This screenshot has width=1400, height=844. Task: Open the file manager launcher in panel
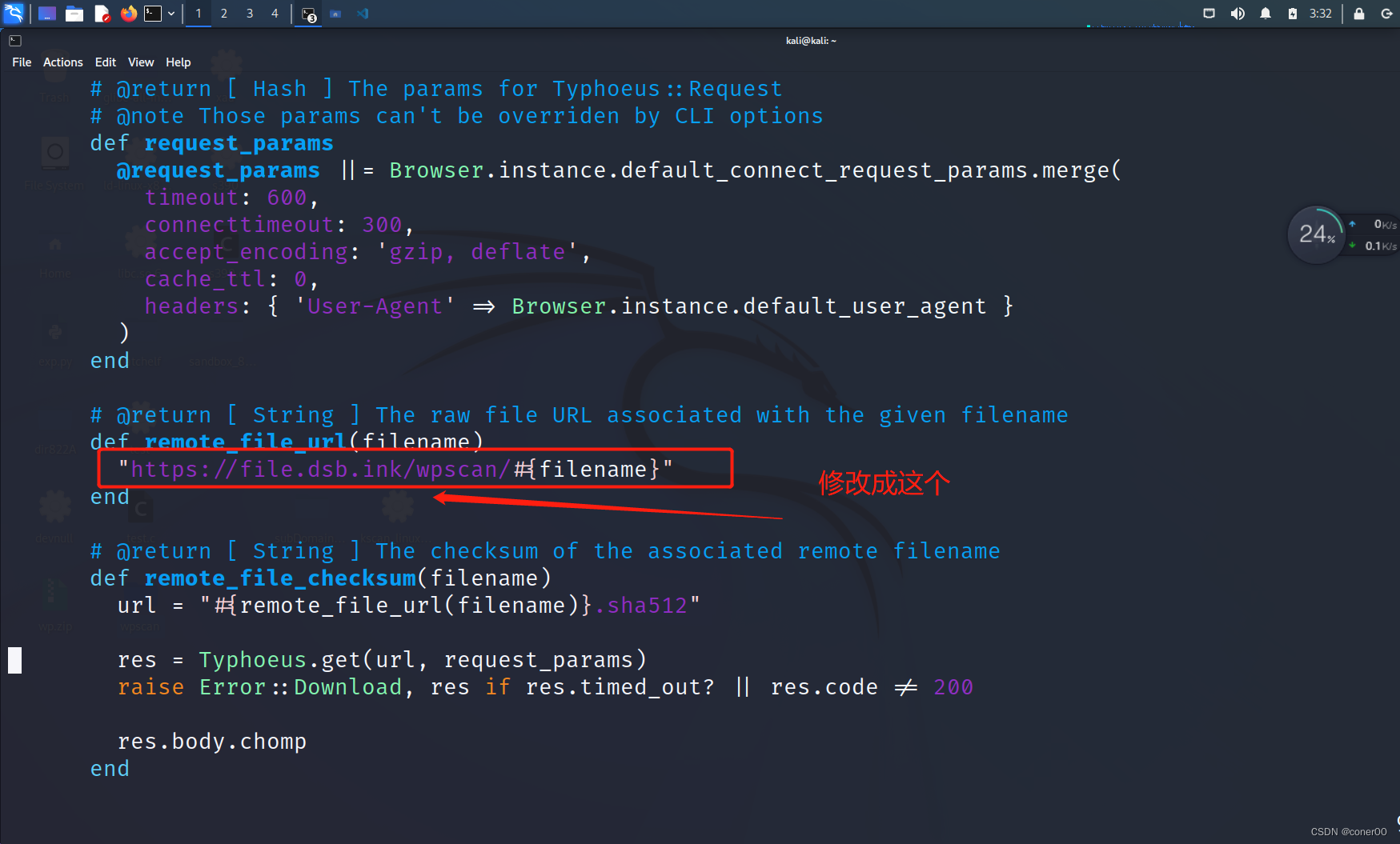(74, 14)
